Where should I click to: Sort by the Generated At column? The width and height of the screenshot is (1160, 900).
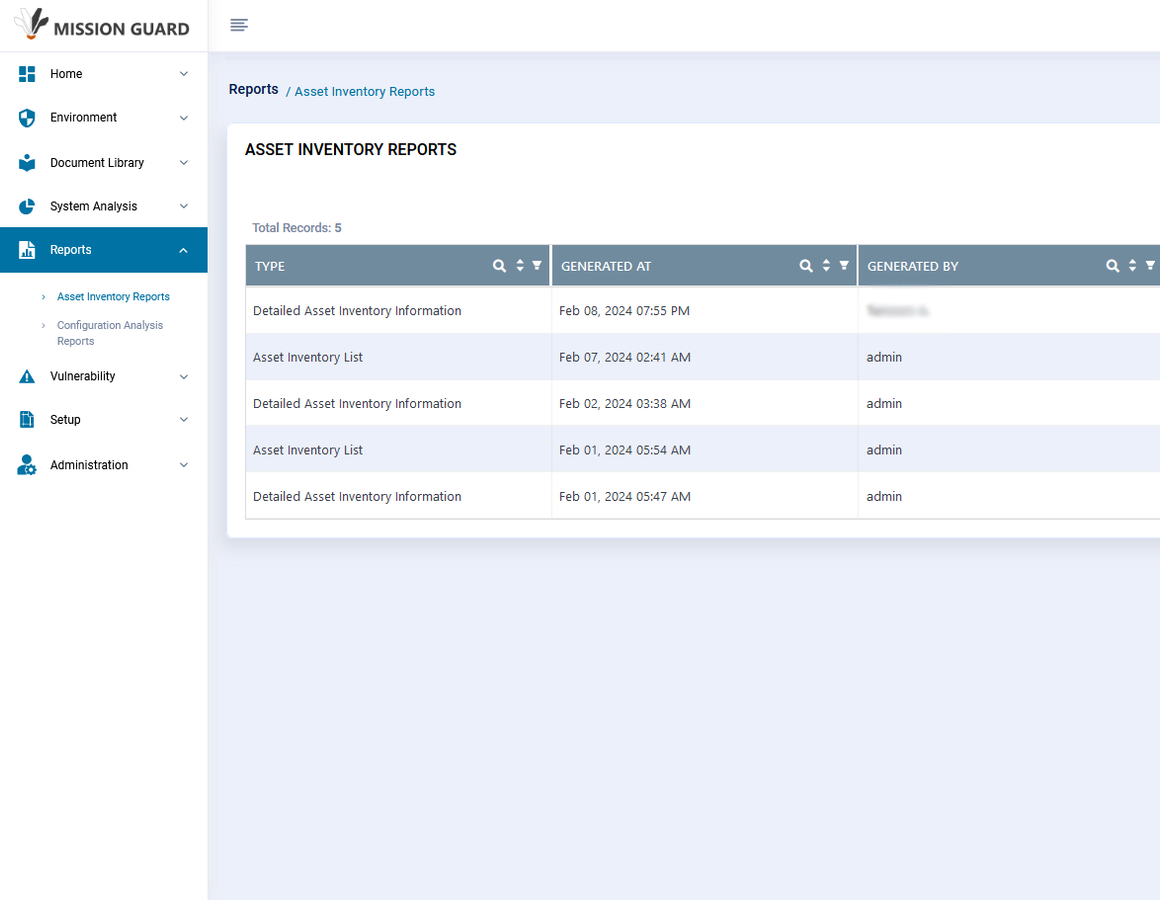[826, 265]
